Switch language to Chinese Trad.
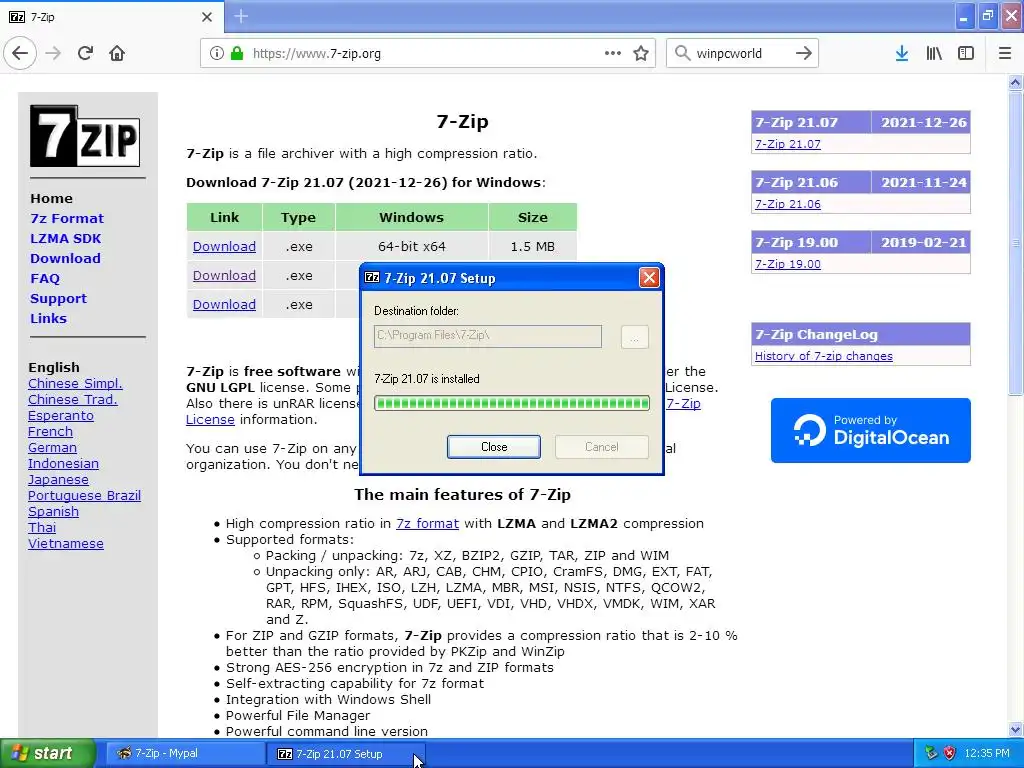The height and width of the screenshot is (768, 1024). [x=72, y=400]
